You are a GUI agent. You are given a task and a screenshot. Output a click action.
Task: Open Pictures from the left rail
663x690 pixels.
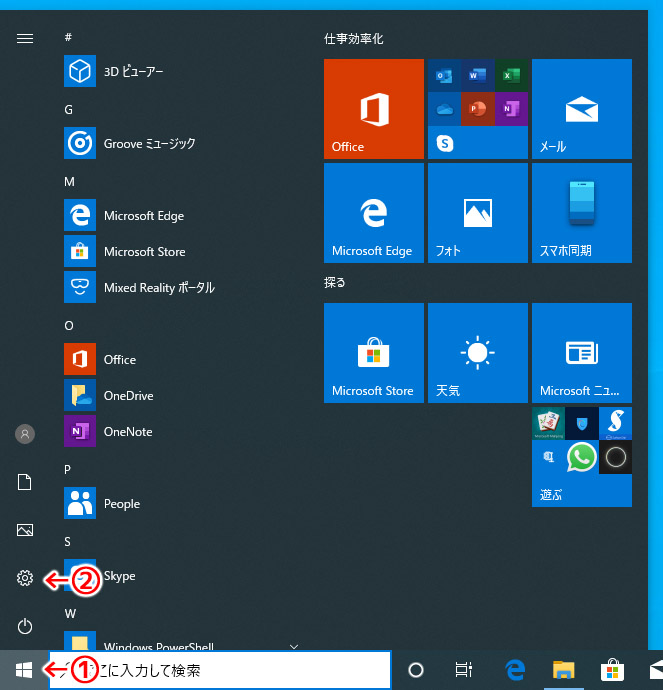point(25,530)
